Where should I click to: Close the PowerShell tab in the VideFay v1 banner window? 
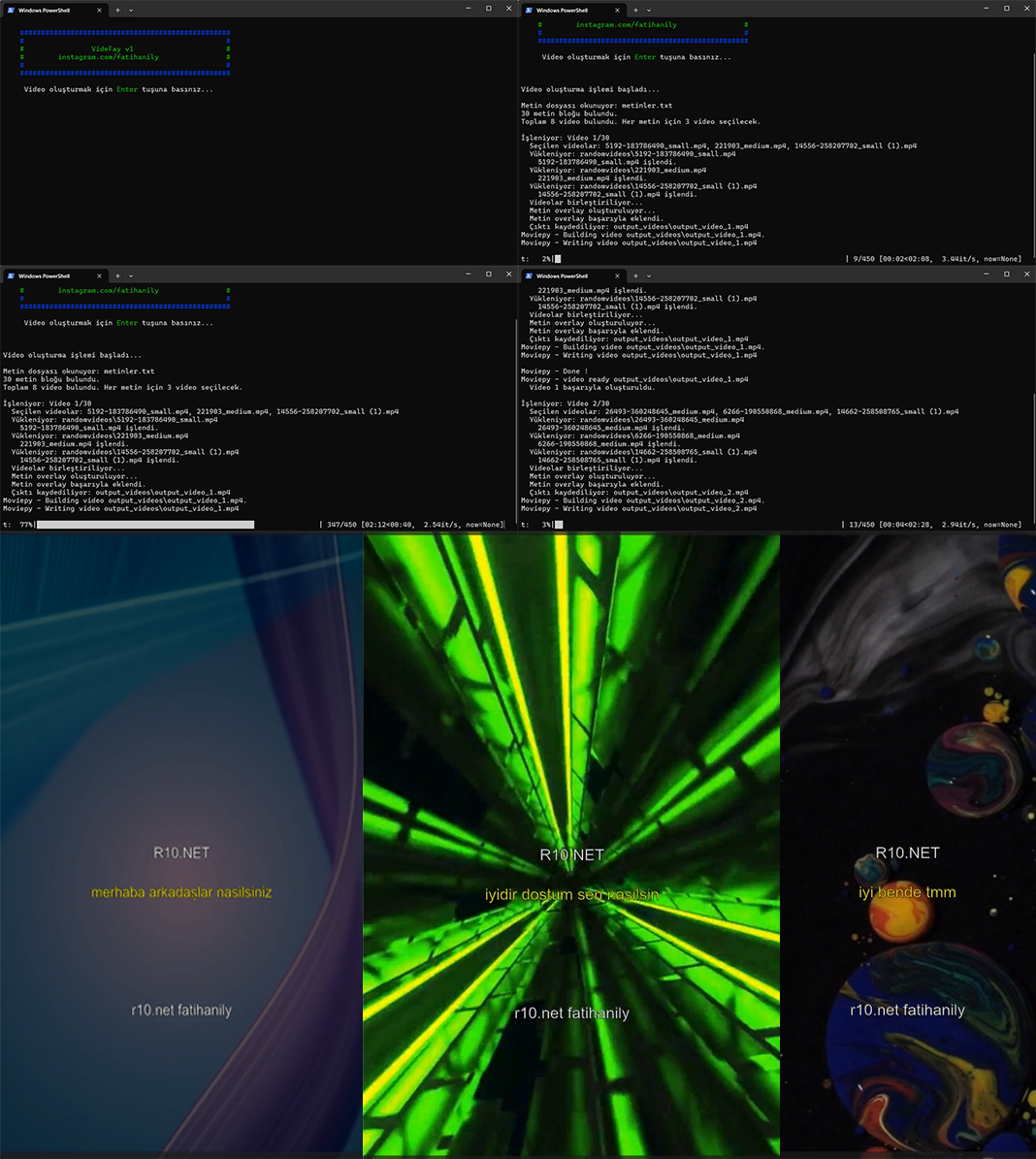coord(99,11)
